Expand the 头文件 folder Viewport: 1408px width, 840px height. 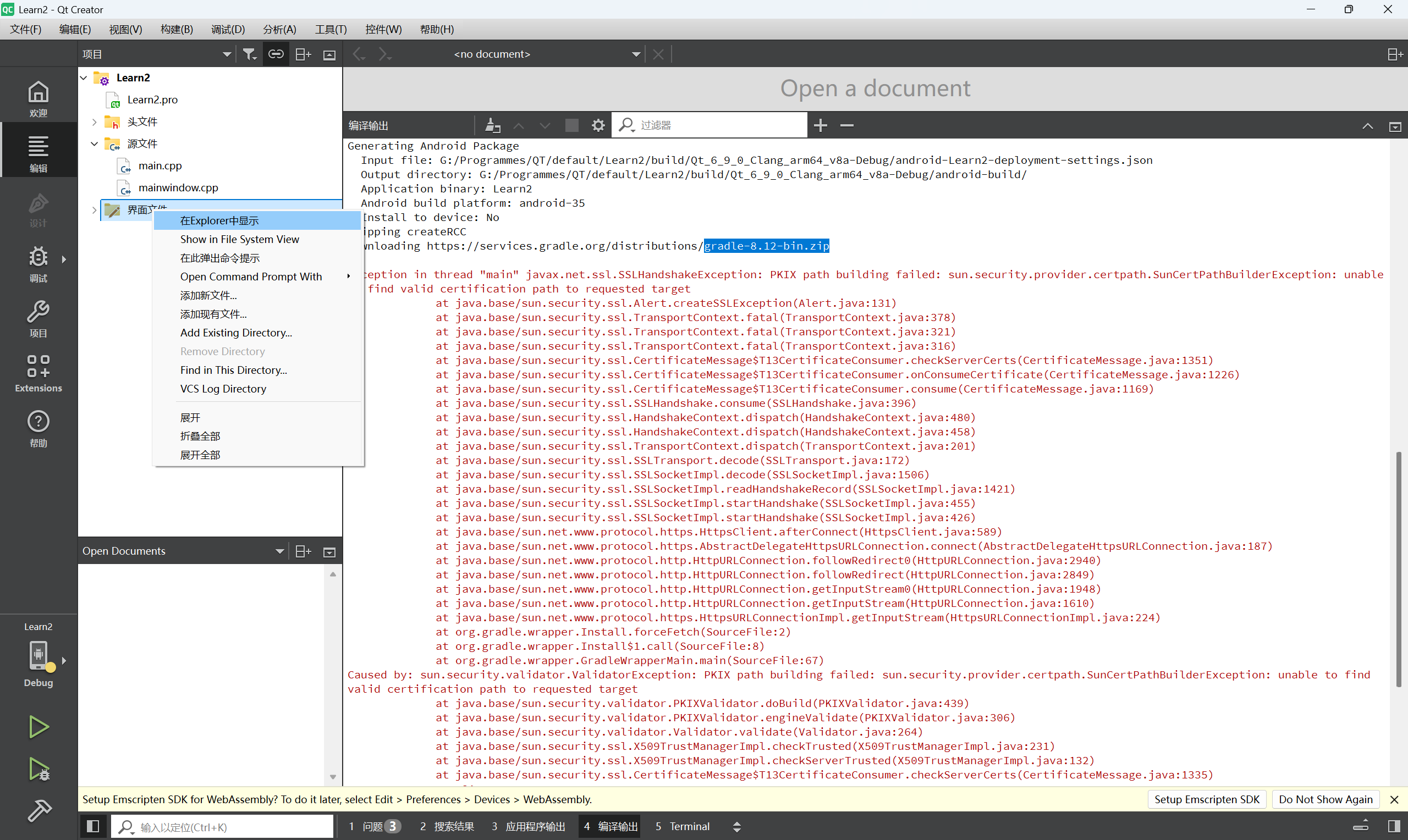[x=95, y=121]
